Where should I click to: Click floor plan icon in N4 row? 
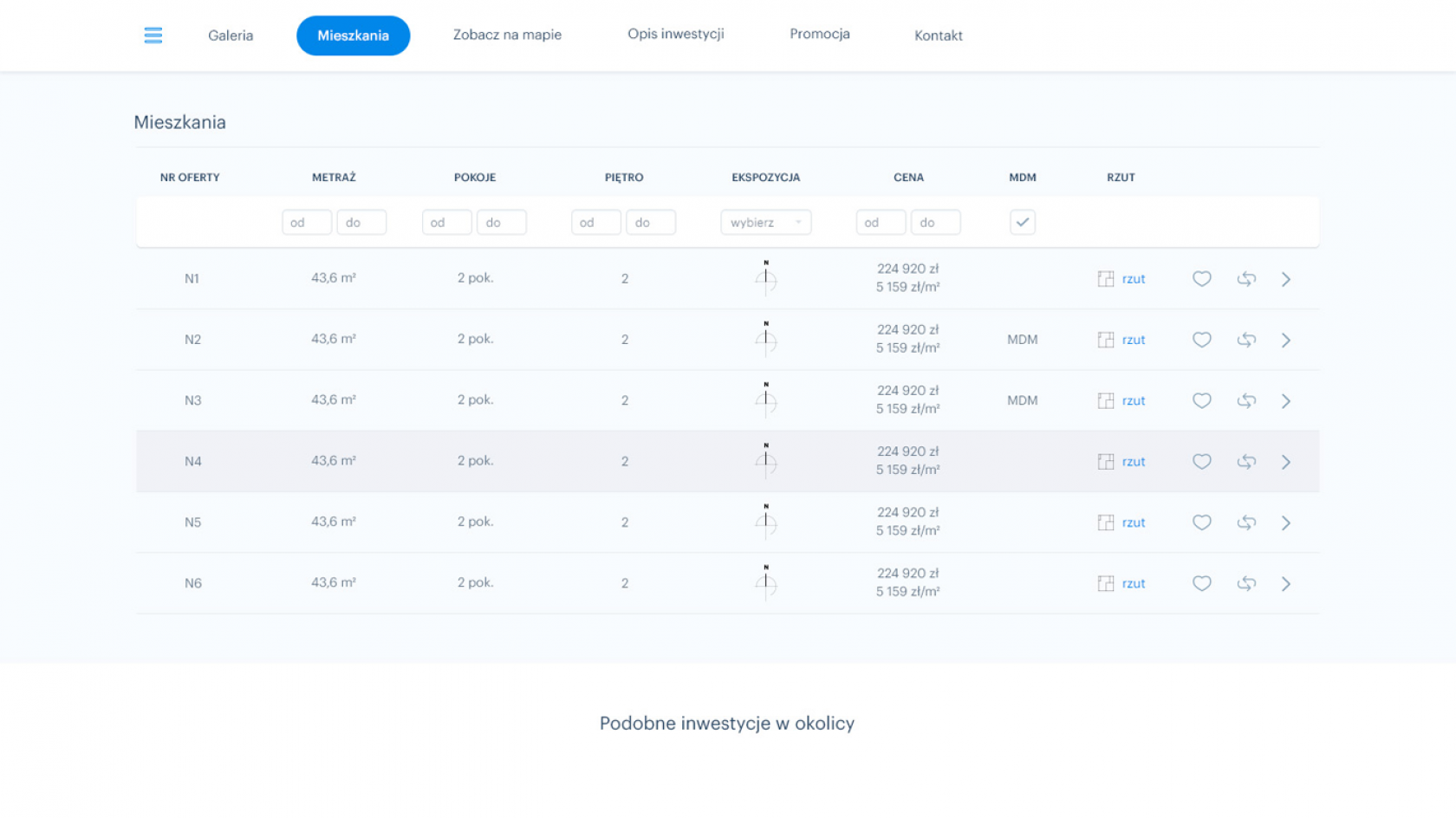[1106, 462]
